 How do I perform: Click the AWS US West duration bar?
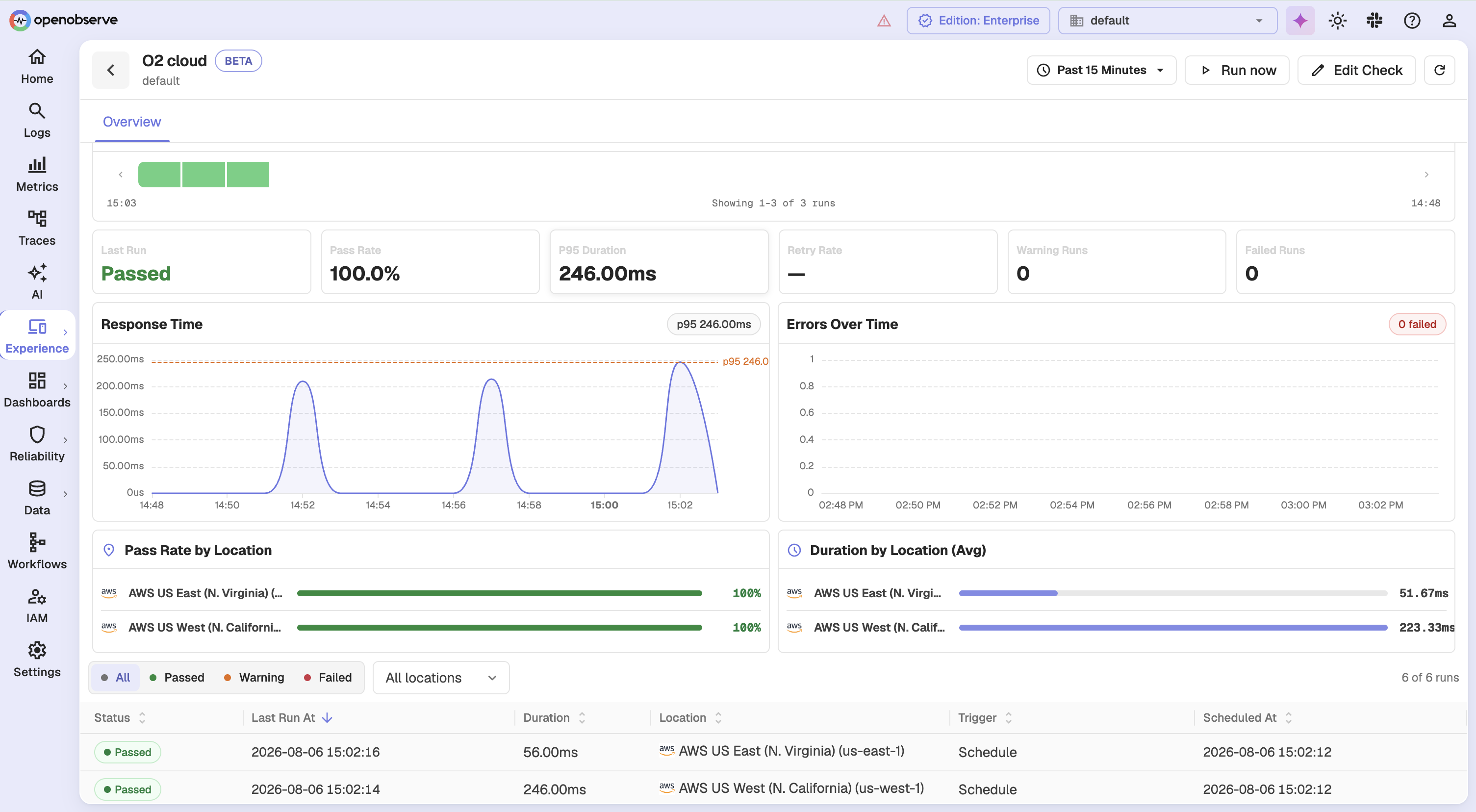click(1173, 628)
